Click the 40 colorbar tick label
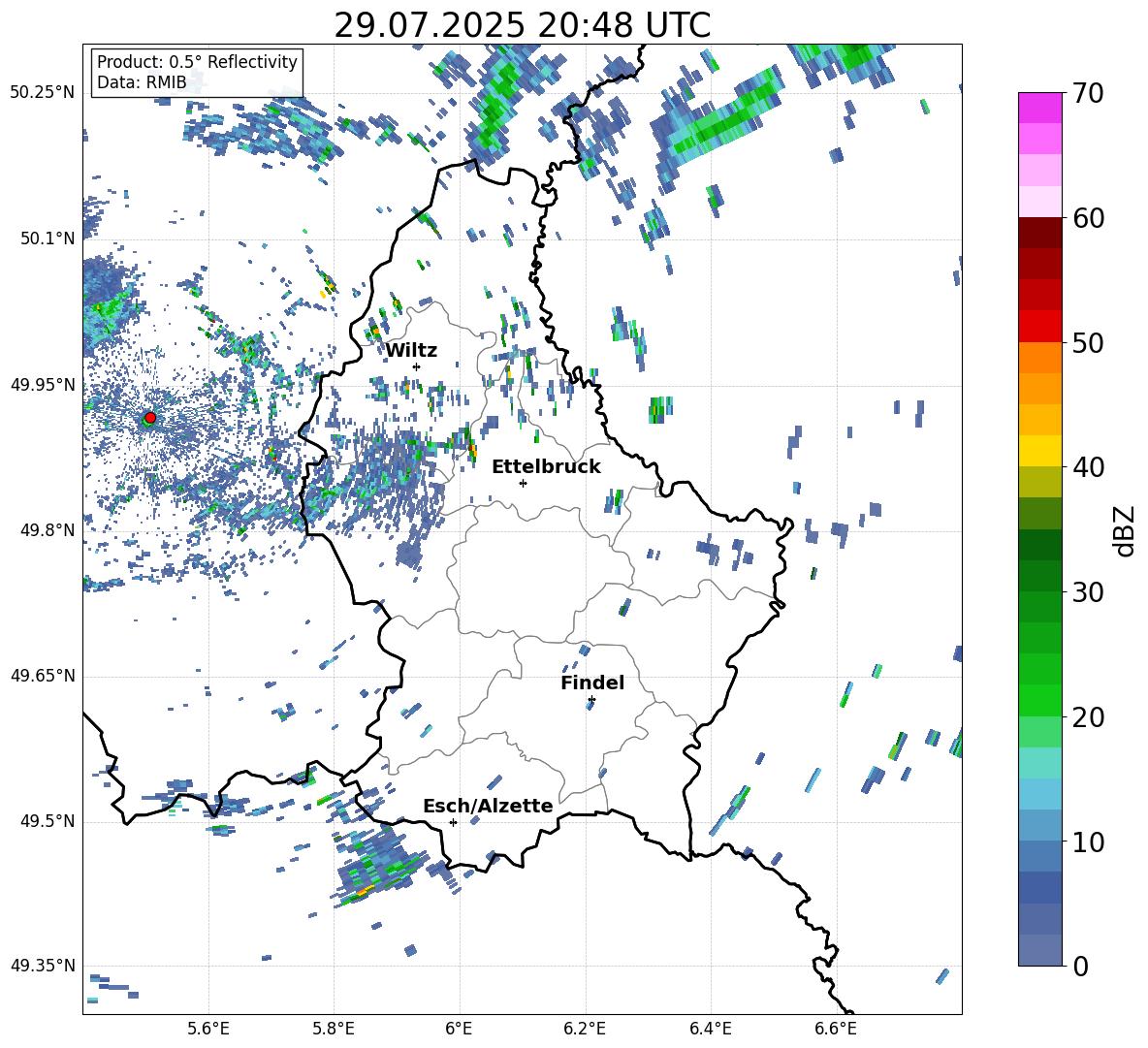This screenshot has height=1048, width=1148. coord(1088,467)
